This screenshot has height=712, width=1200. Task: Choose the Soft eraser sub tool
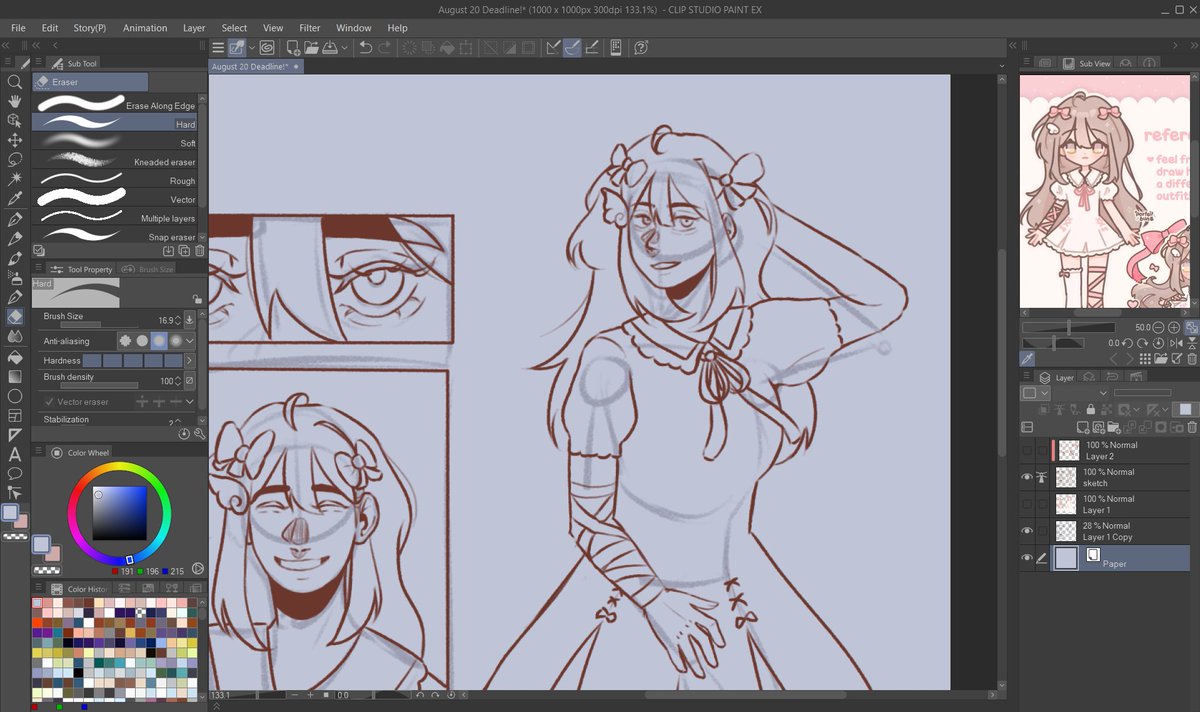(x=115, y=143)
